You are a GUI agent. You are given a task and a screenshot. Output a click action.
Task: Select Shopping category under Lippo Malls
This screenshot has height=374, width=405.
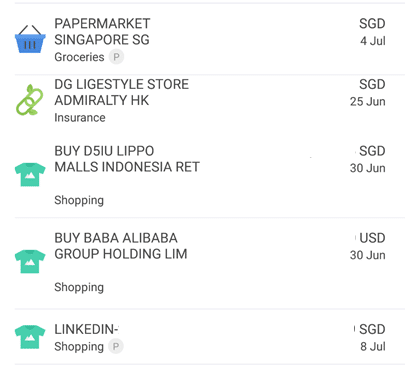79,201
